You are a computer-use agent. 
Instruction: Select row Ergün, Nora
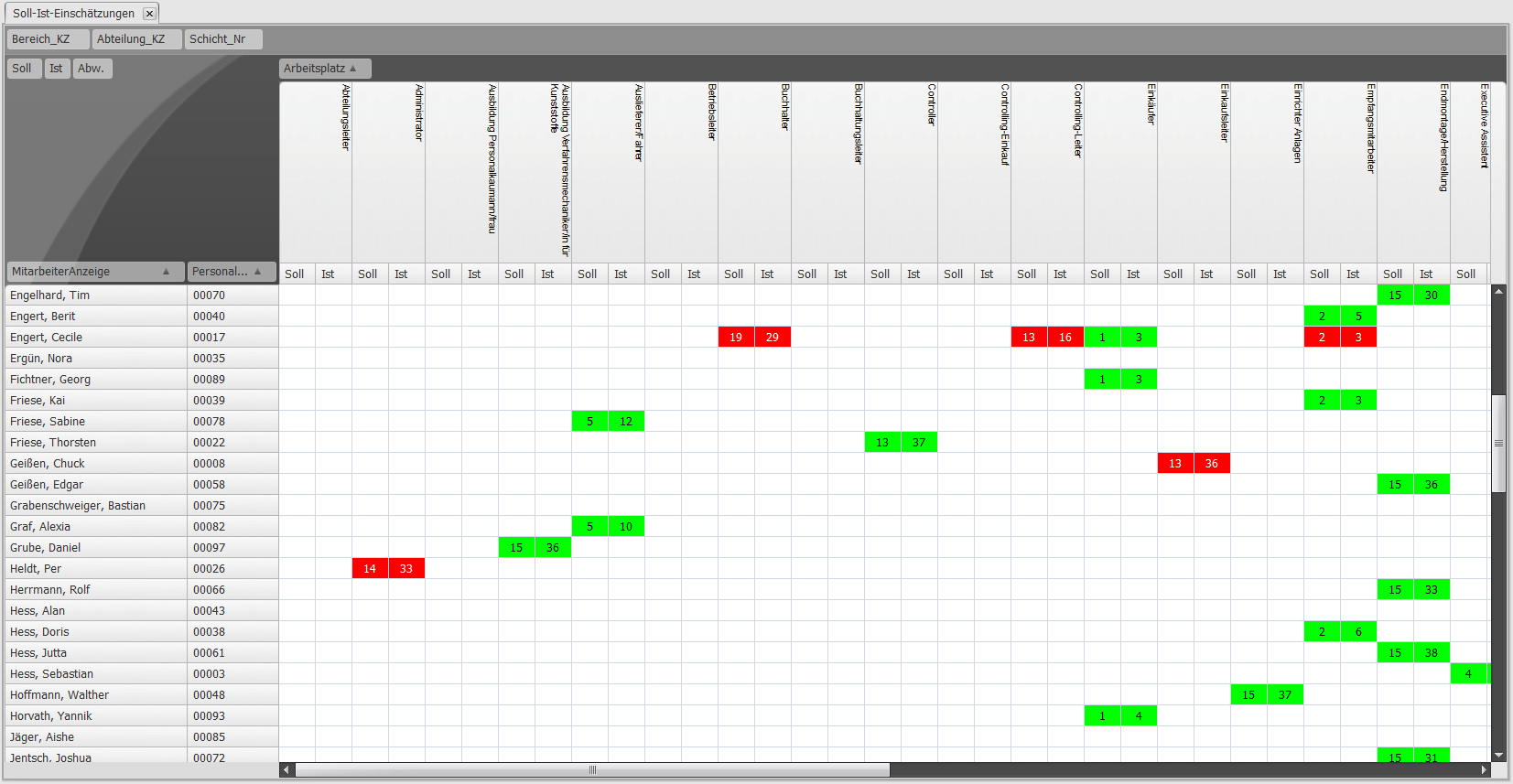coord(96,359)
